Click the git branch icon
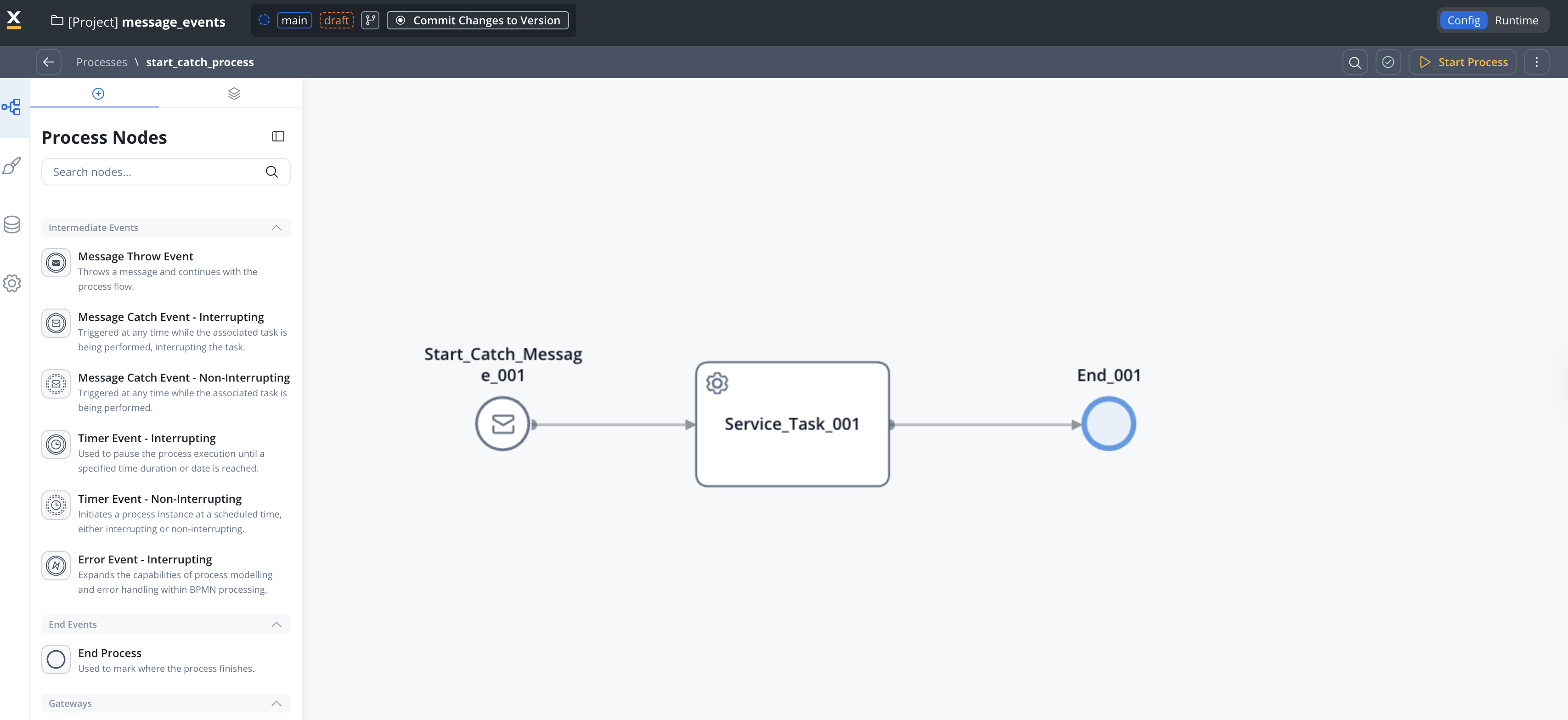 coord(370,20)
